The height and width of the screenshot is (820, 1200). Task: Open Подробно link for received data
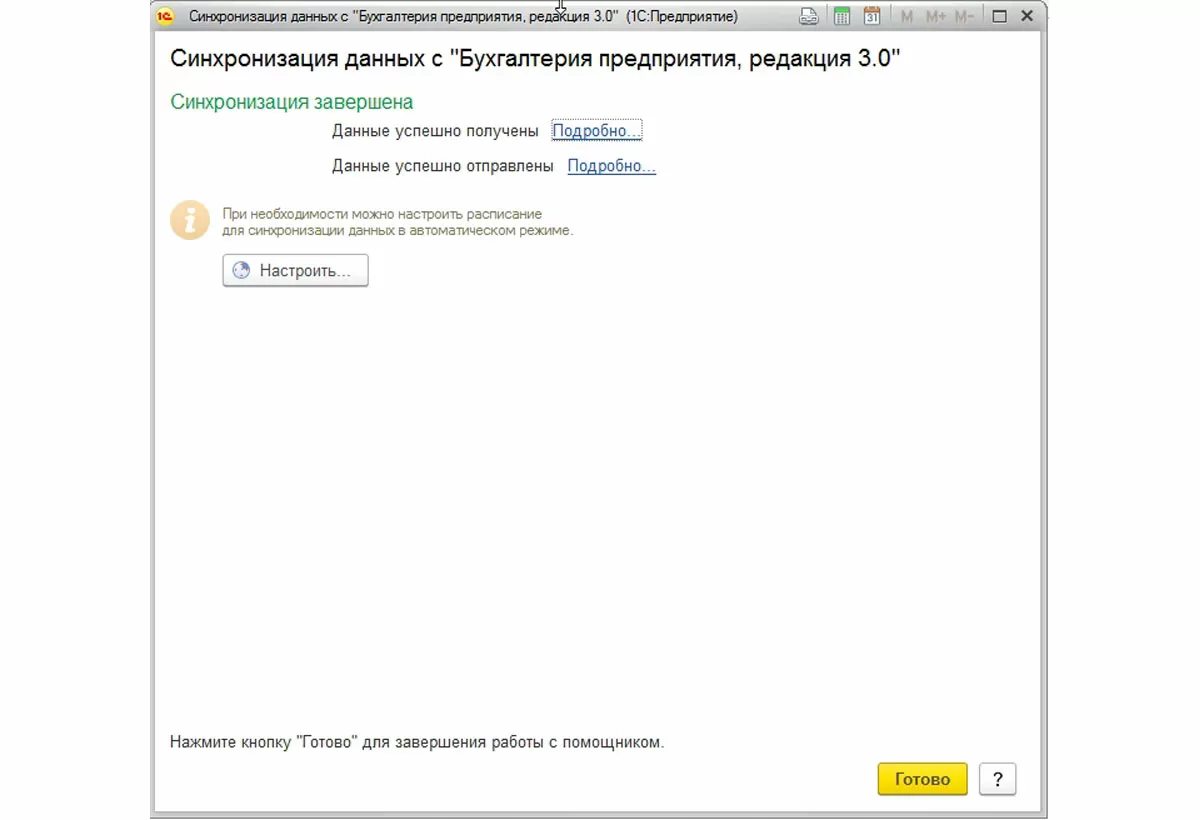pos(597,131)
